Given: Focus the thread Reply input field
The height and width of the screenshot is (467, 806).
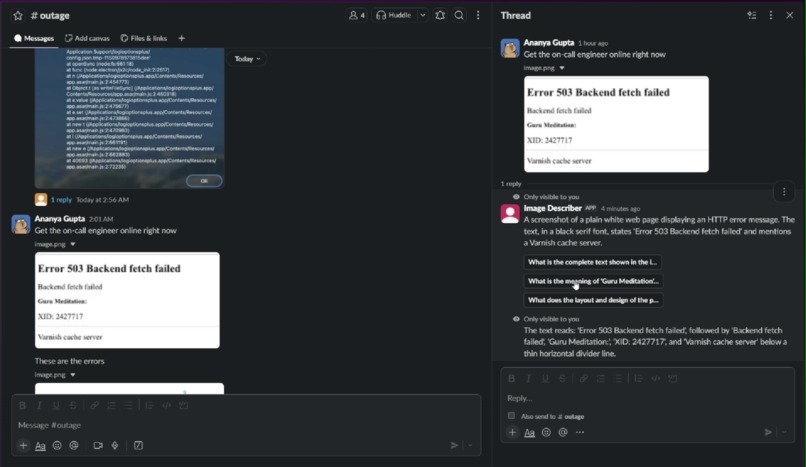Looking at the screenshot, I should (x=648, y=398).
